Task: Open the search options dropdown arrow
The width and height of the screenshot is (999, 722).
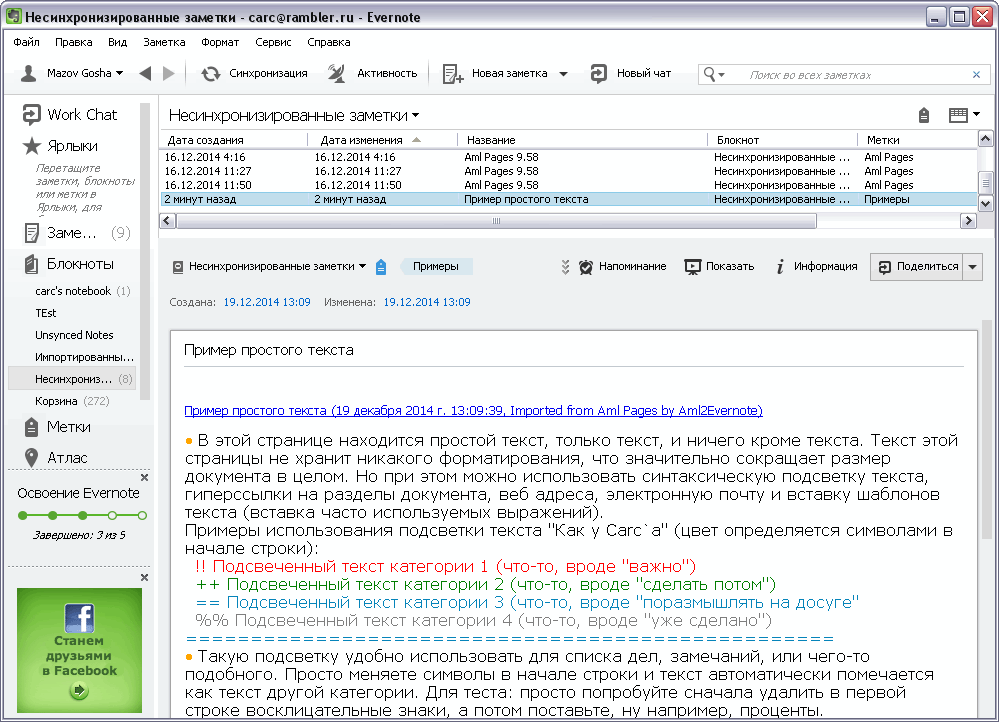Action: (x=721, y=75)
